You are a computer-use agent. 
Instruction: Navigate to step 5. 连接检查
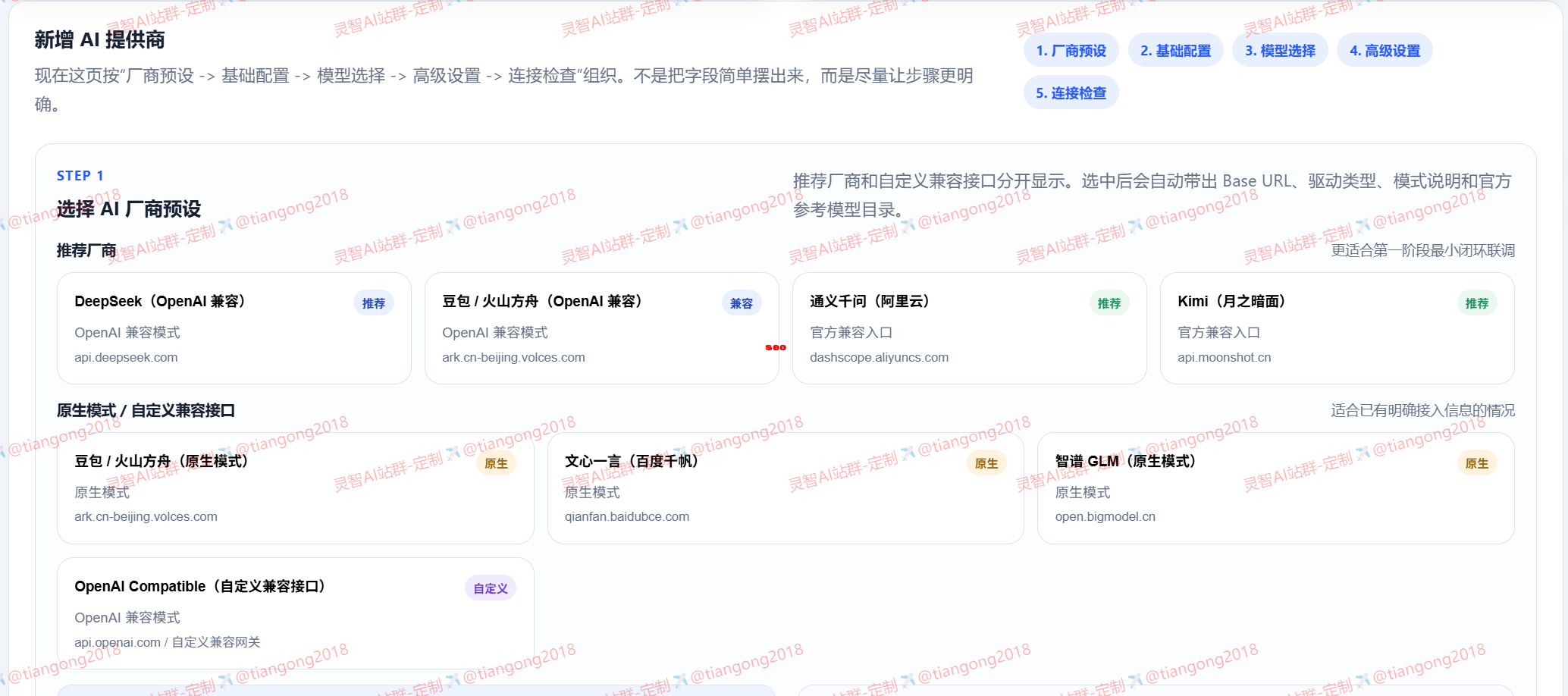[1071, 93]
